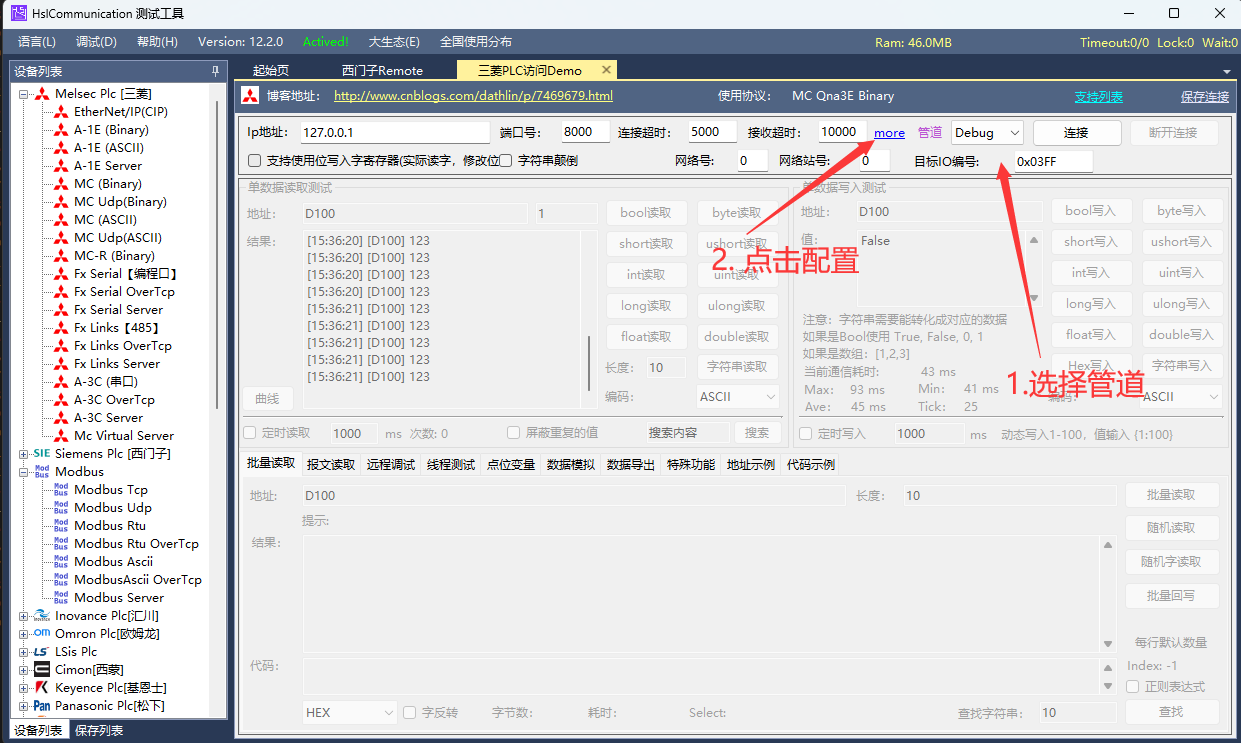This screenshot has height=743, width=1241.
Task: Open the cnblogs blog address link
Action: tap(473, 96)
